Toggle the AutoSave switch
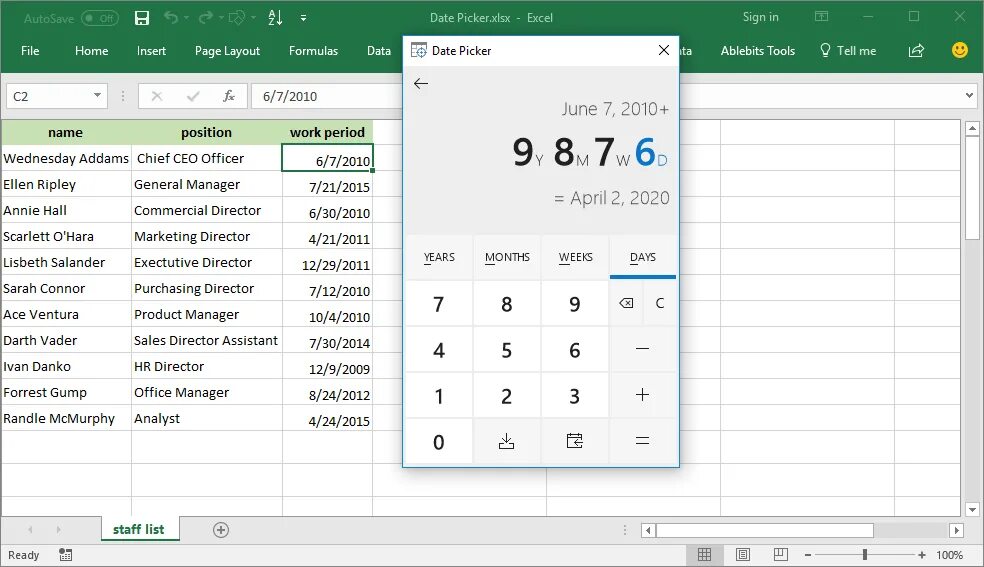Screen dimensions: 984x567 click(100, 18)
